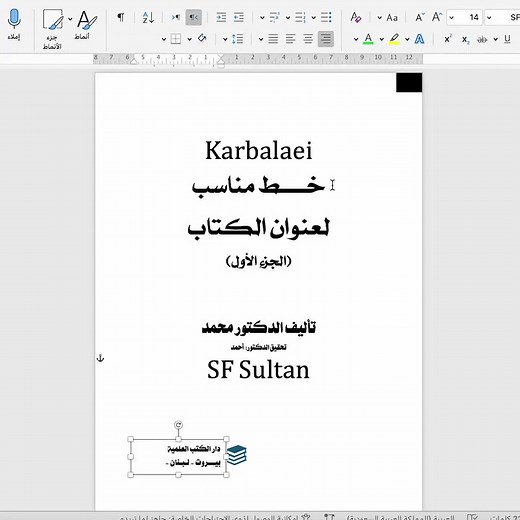Click the small line تحقيق الدكتور: أحمد
This screenshot has height=520, width=520.
(259, 347)
